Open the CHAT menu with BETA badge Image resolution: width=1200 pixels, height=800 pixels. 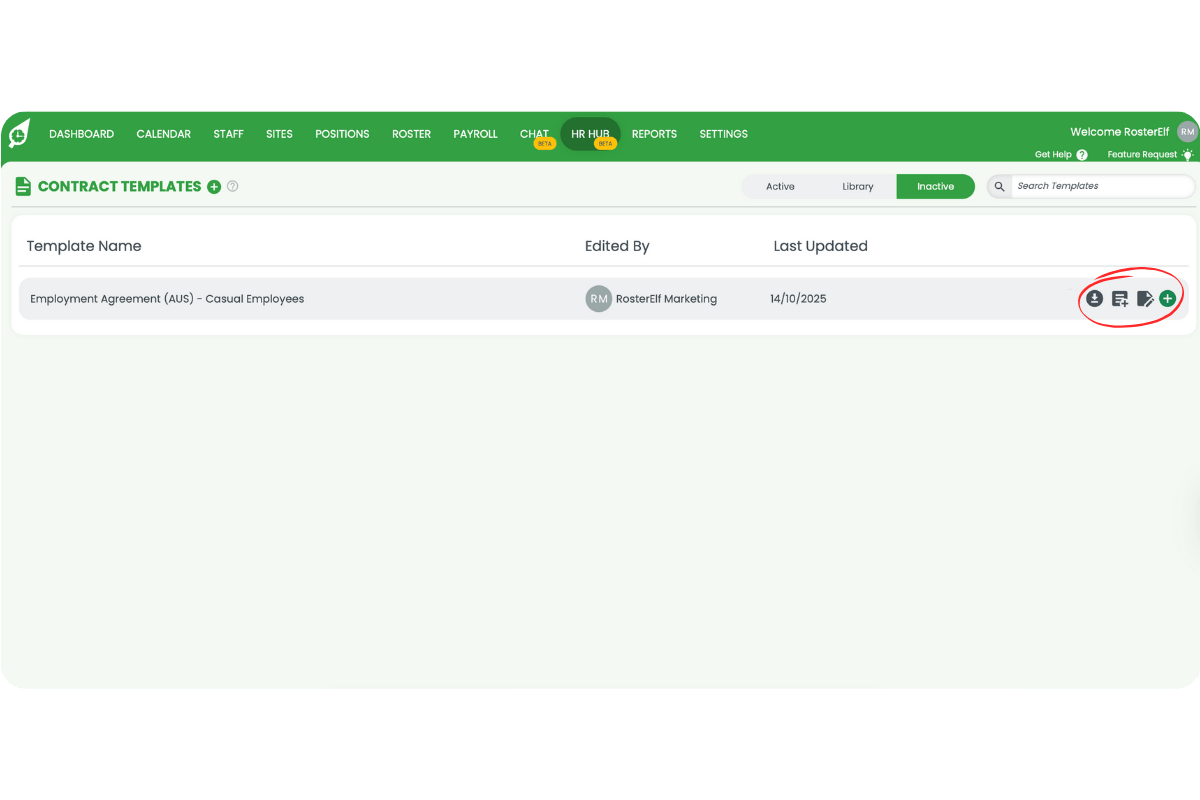[x=534, y=133]
